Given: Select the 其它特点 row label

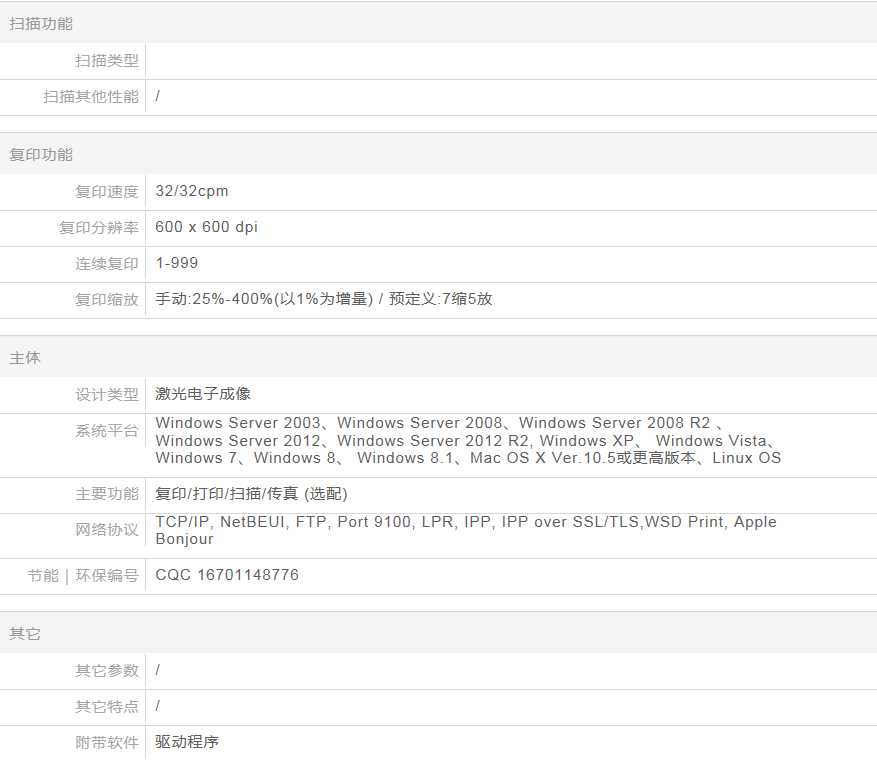Looking at the screenshot, I should [107, 707].
